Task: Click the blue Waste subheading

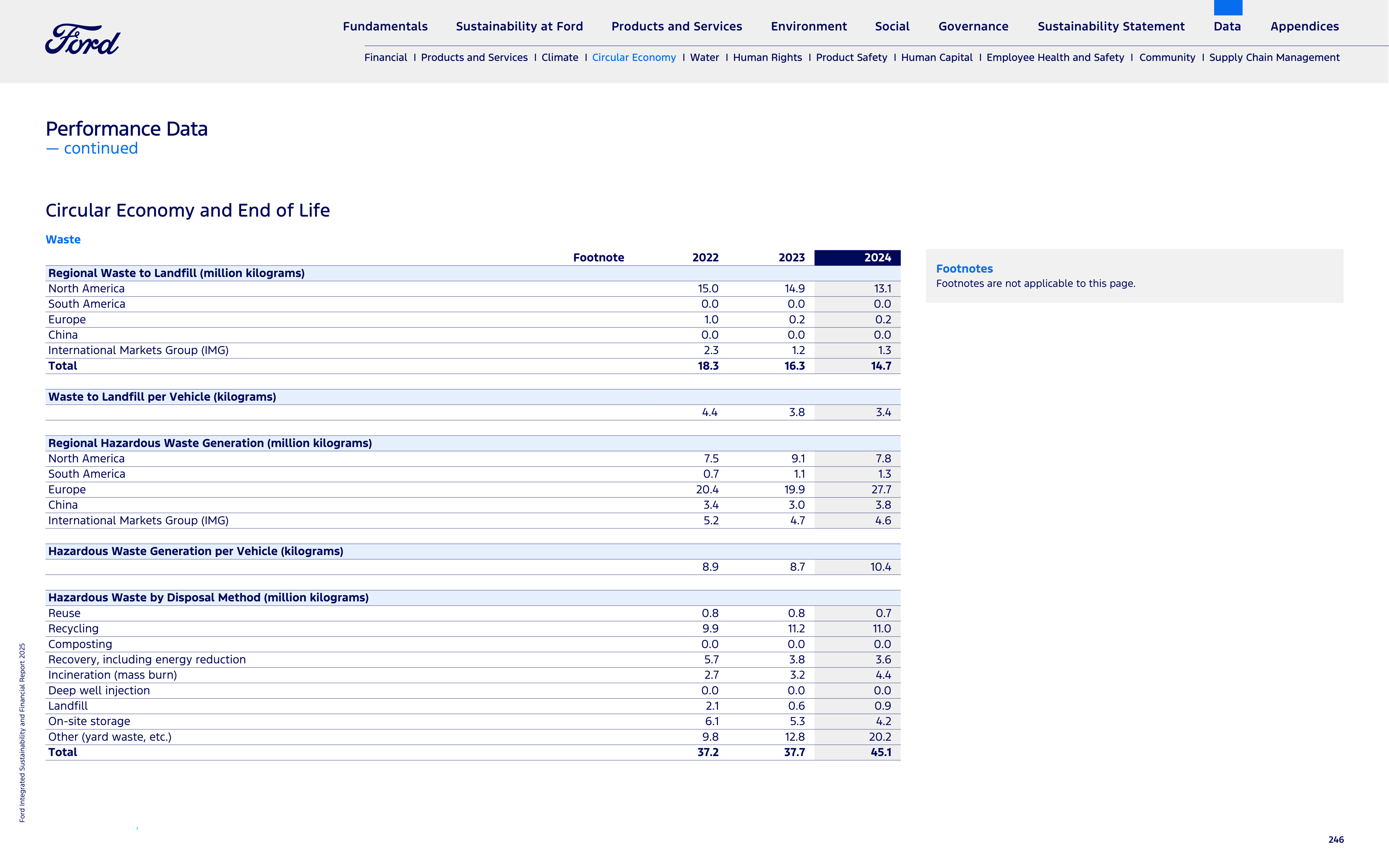Action: coord(63,239)
